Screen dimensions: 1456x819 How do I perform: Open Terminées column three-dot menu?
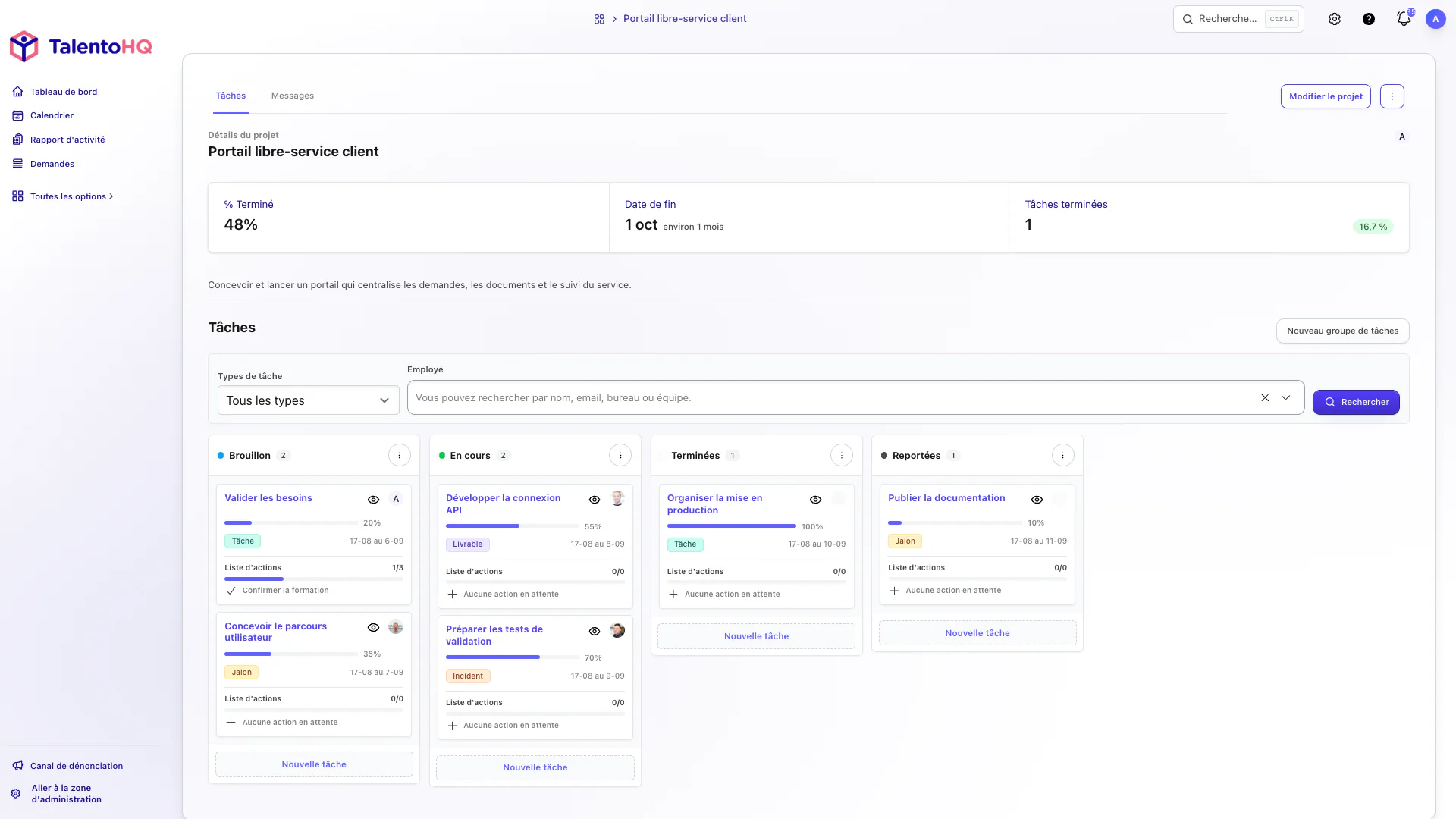click(842, 456)
